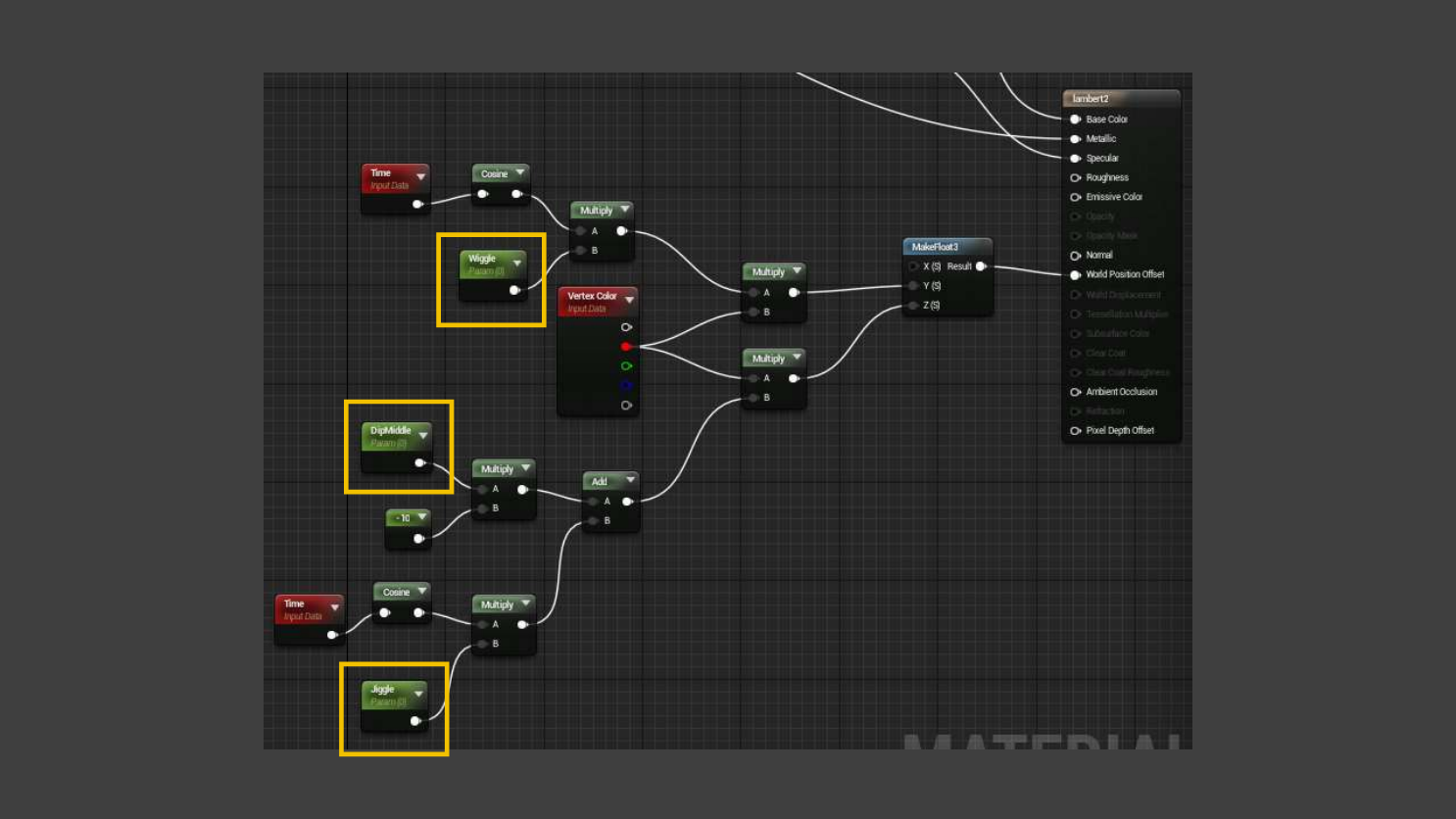Click the MakeFloat3 X (S) input pin
The height and width of the screenshot is (819, 1456).
click(x=913, y=266)
